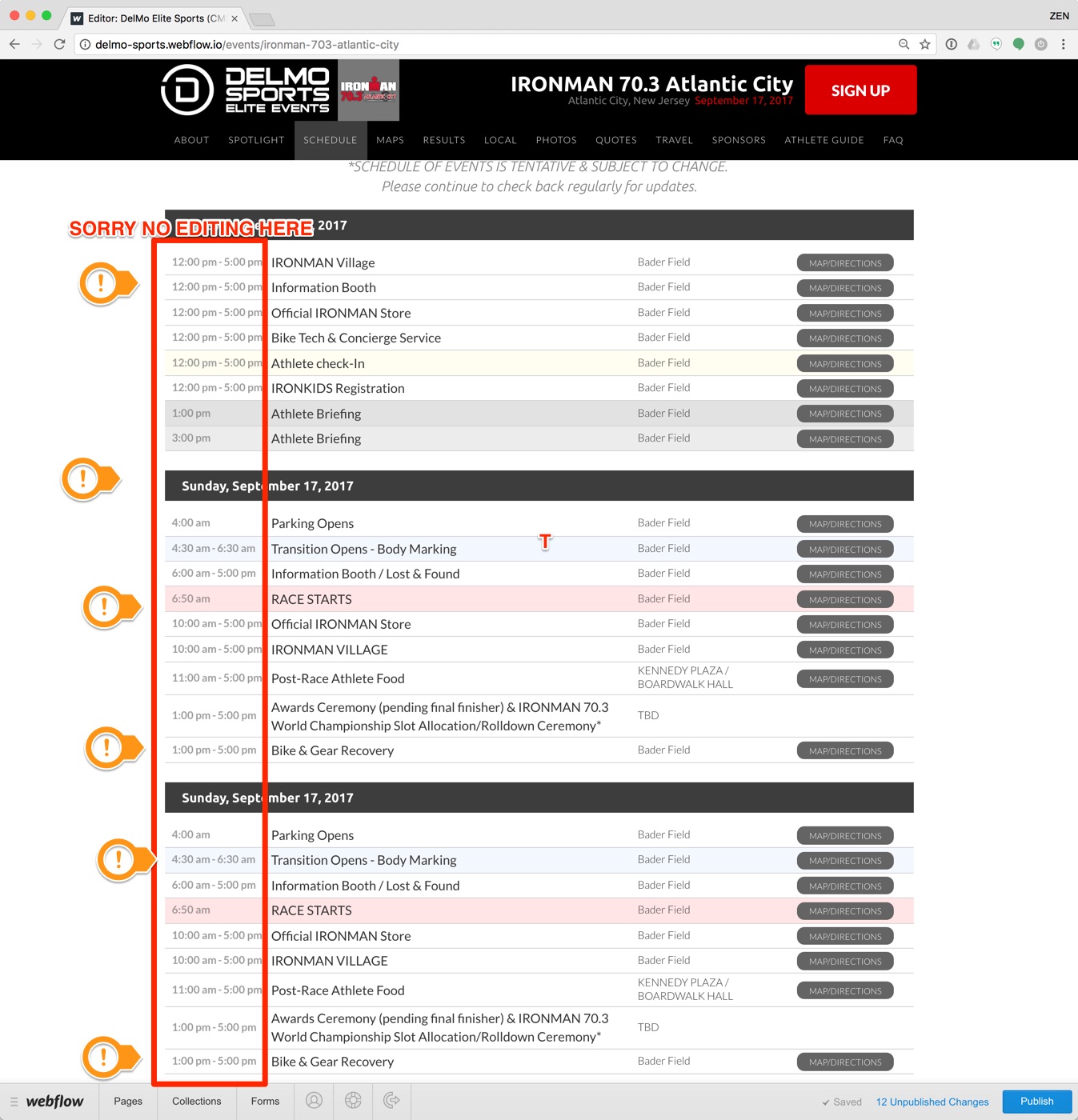Viewport: 1078px width, 1120px height.
Task: Click the 'Atlantic City, New Jersey' location text
Action: (629, 101)
